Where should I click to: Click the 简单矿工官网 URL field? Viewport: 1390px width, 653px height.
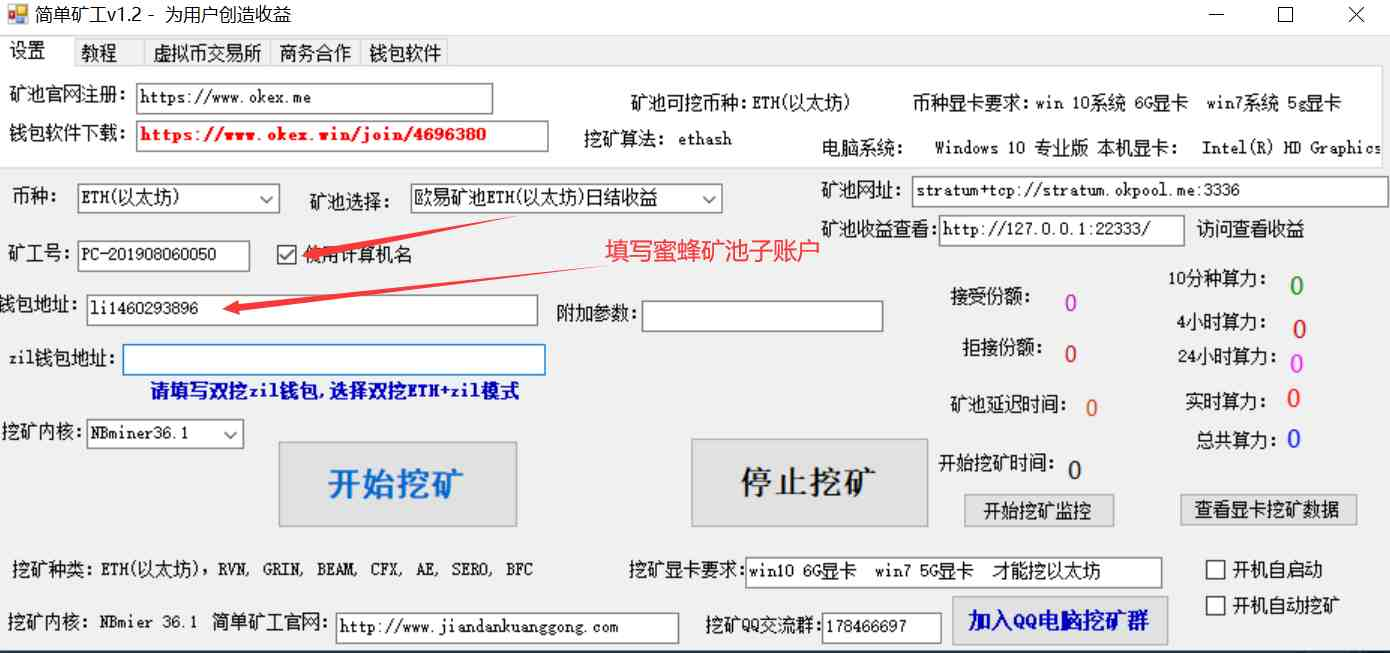pos(507,628)
